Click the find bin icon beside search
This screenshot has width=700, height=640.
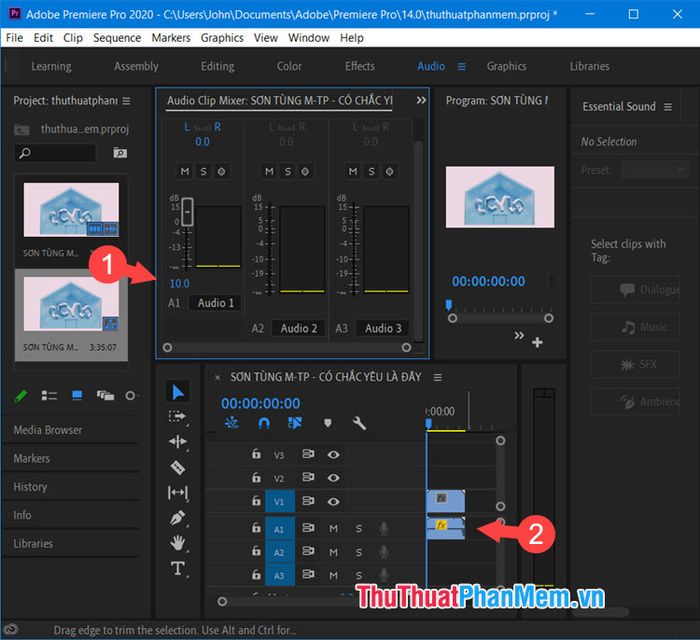(120, 153)
